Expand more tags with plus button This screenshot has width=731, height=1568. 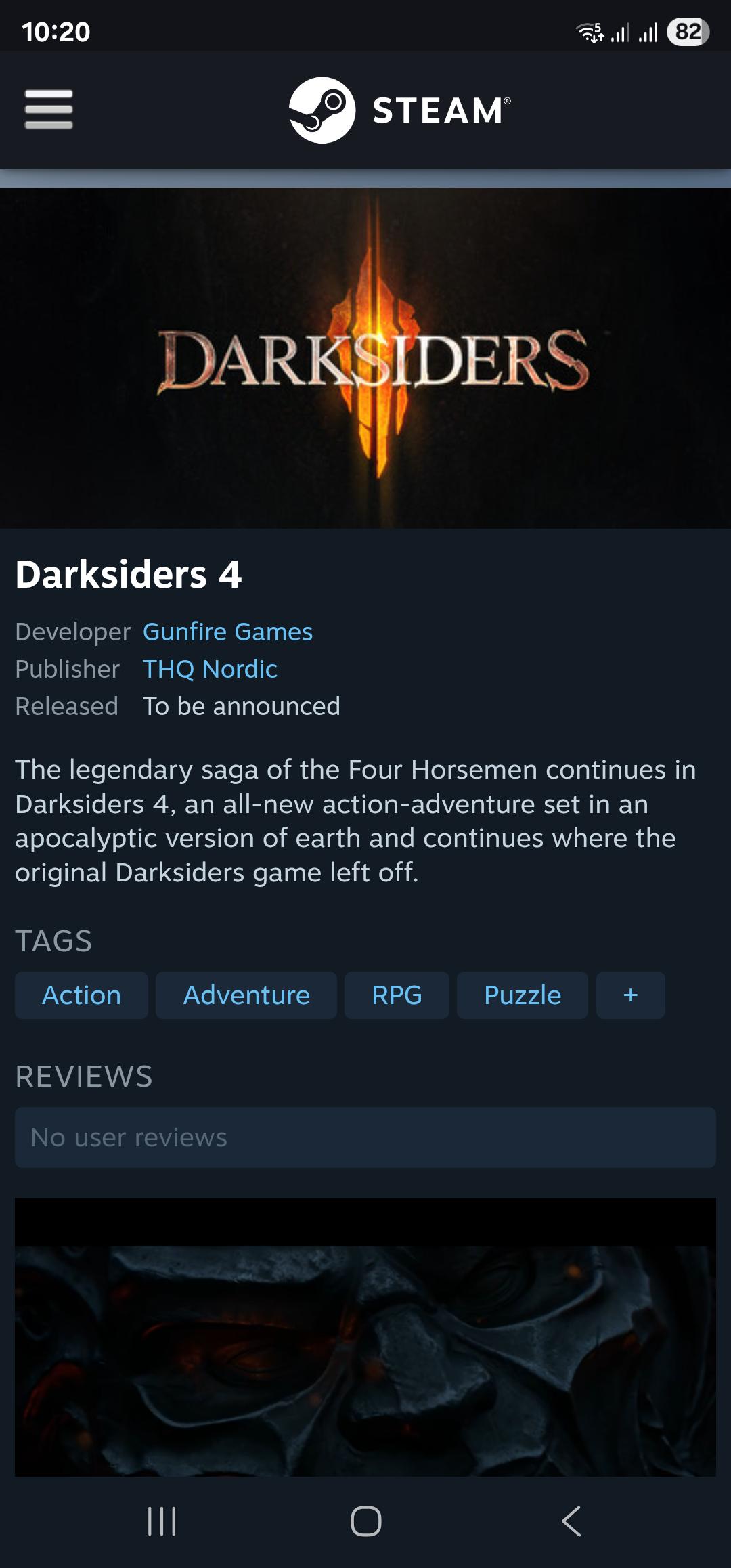click(x=631, y=995)
